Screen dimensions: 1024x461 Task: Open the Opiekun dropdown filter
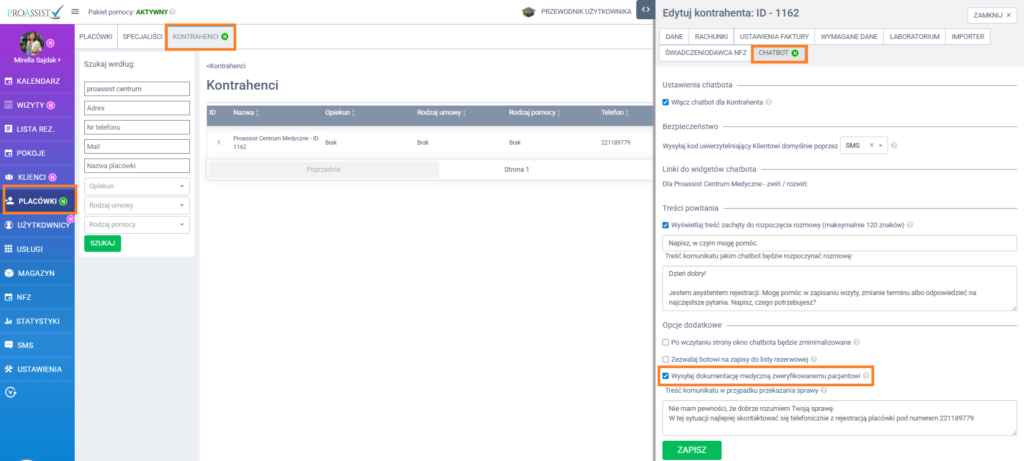click(136, 186)
